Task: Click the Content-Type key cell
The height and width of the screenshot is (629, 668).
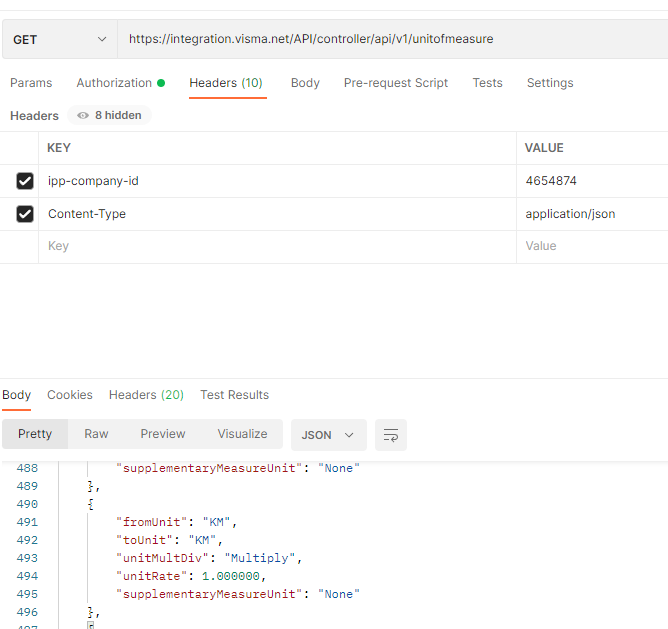Action: [277, 214]
